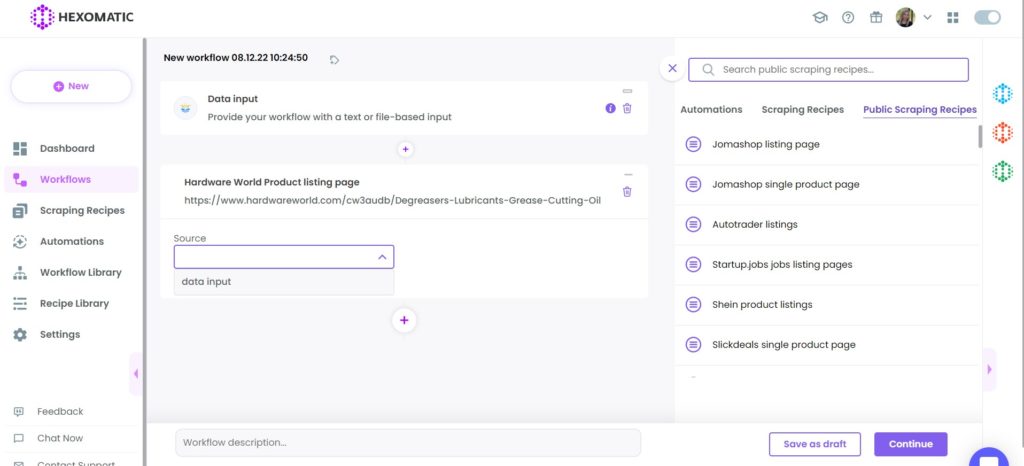Add a new step with large plus

pyautogui.click(x=404, y=320)
